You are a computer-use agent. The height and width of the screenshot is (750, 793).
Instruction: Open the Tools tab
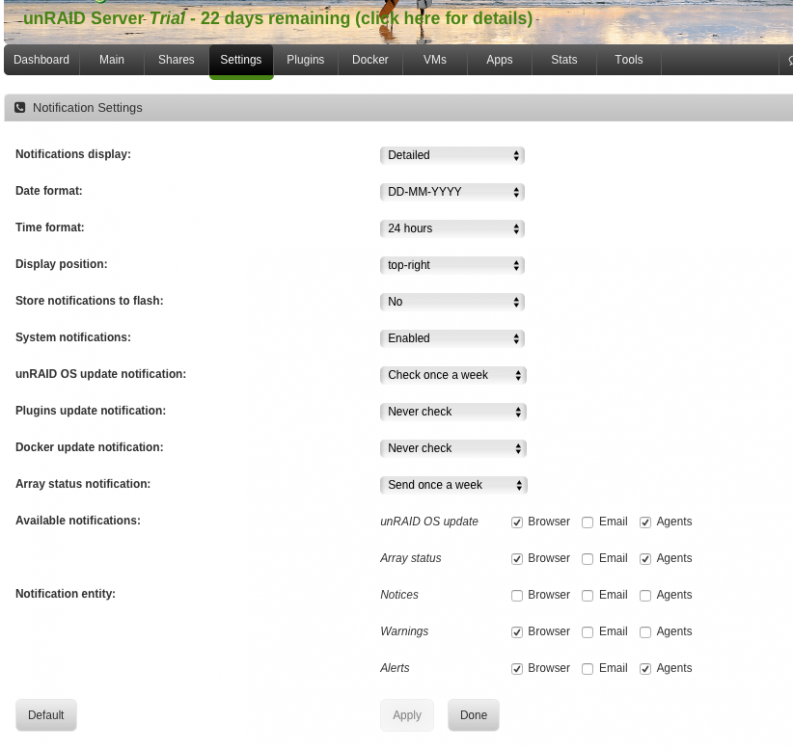(x=629, y=60)
